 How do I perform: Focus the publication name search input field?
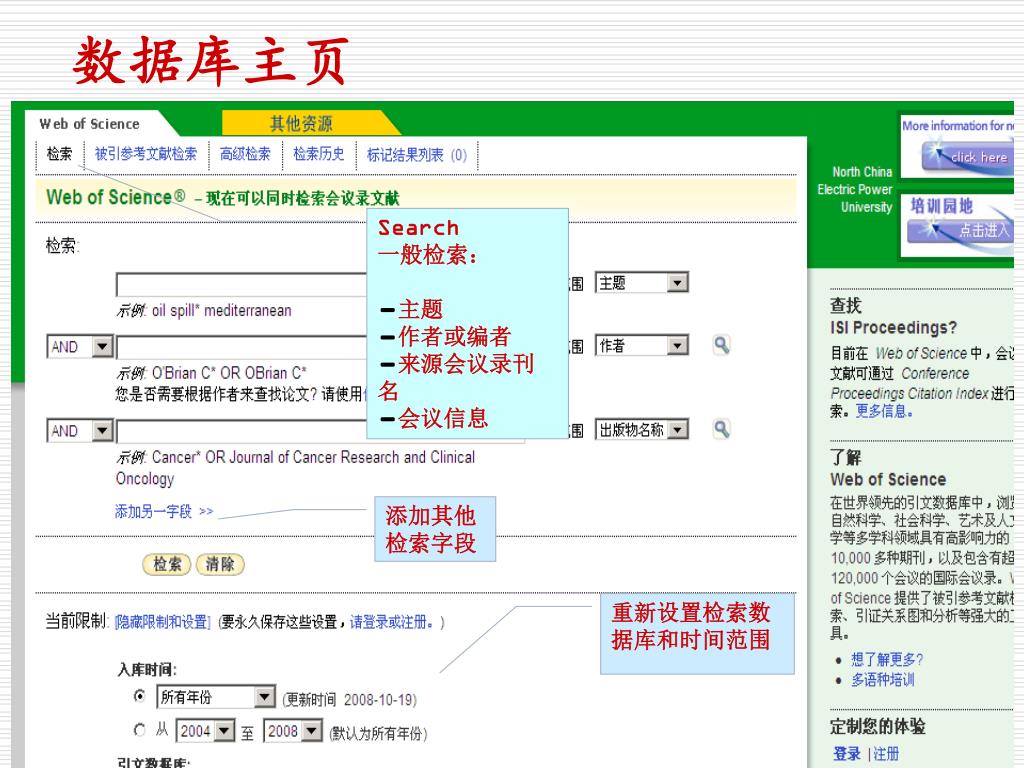click(x=242, y=432)
